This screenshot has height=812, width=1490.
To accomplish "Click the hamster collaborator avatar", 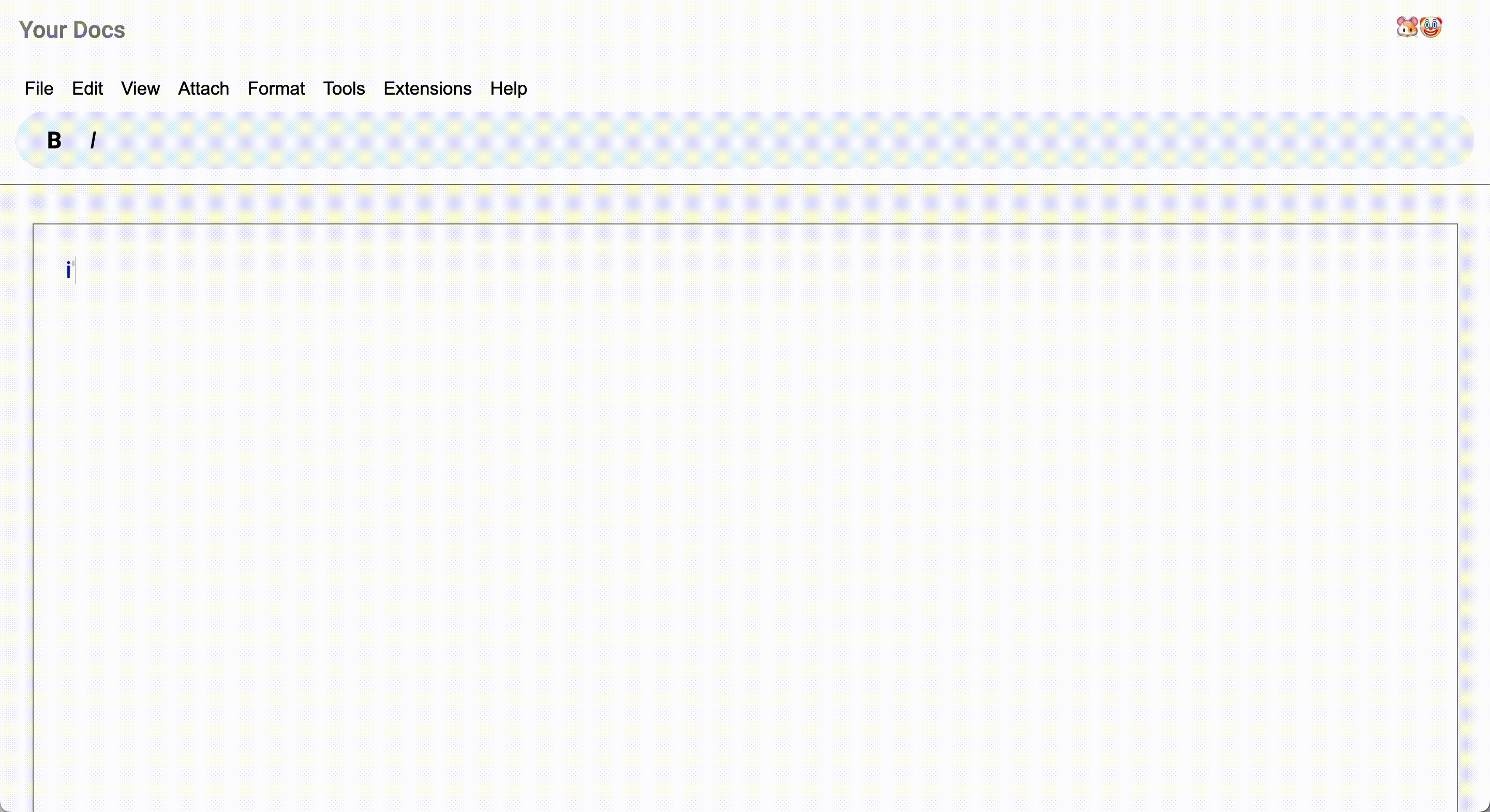I will tap(1407, 27).
